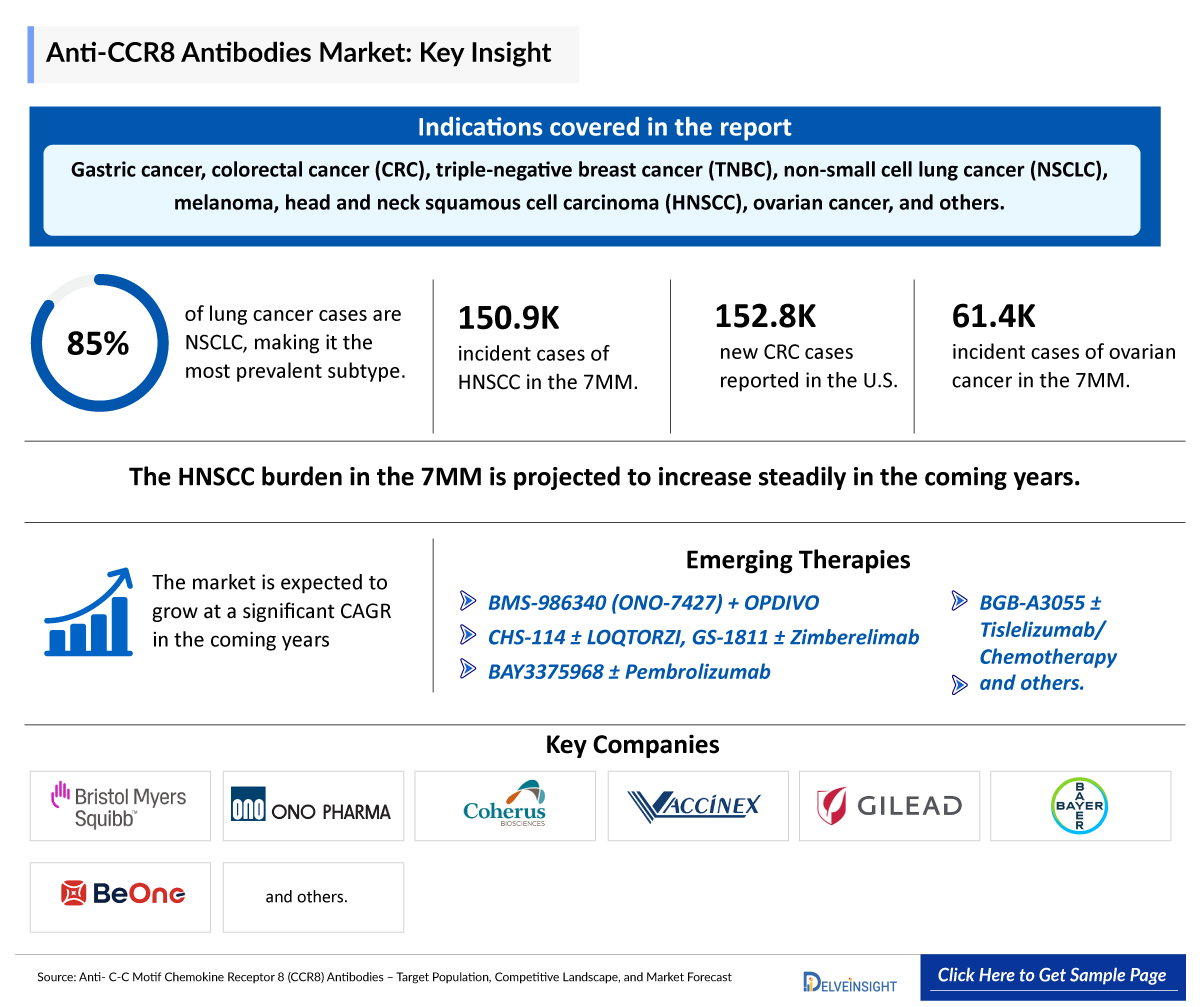The width and height of the screenshot is (1200, 1007).
Task: Select the Bristol Myers Squibb logo
Action: pyautogui.click(x=119, y=805)
